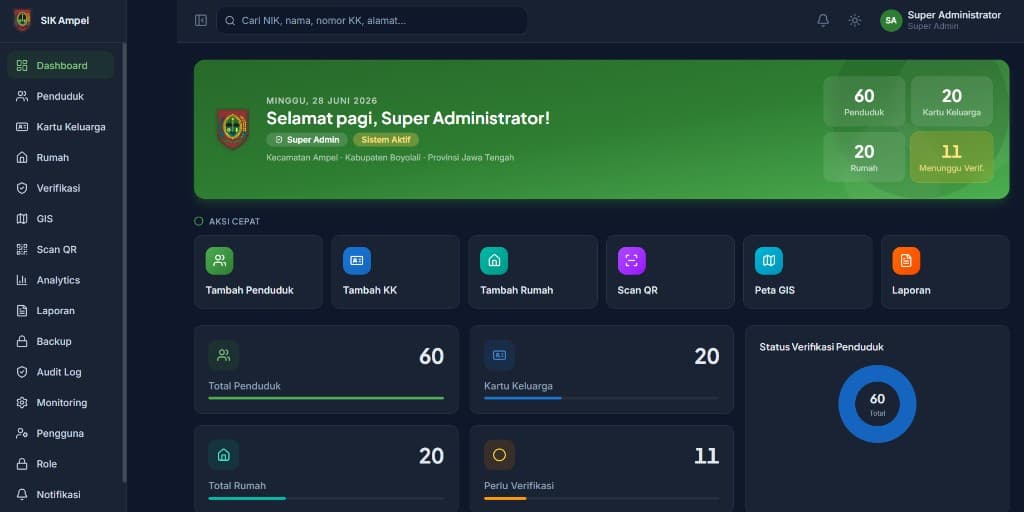
Task: Click the 60 Penduduk banner tile
Action: point(864,101)
